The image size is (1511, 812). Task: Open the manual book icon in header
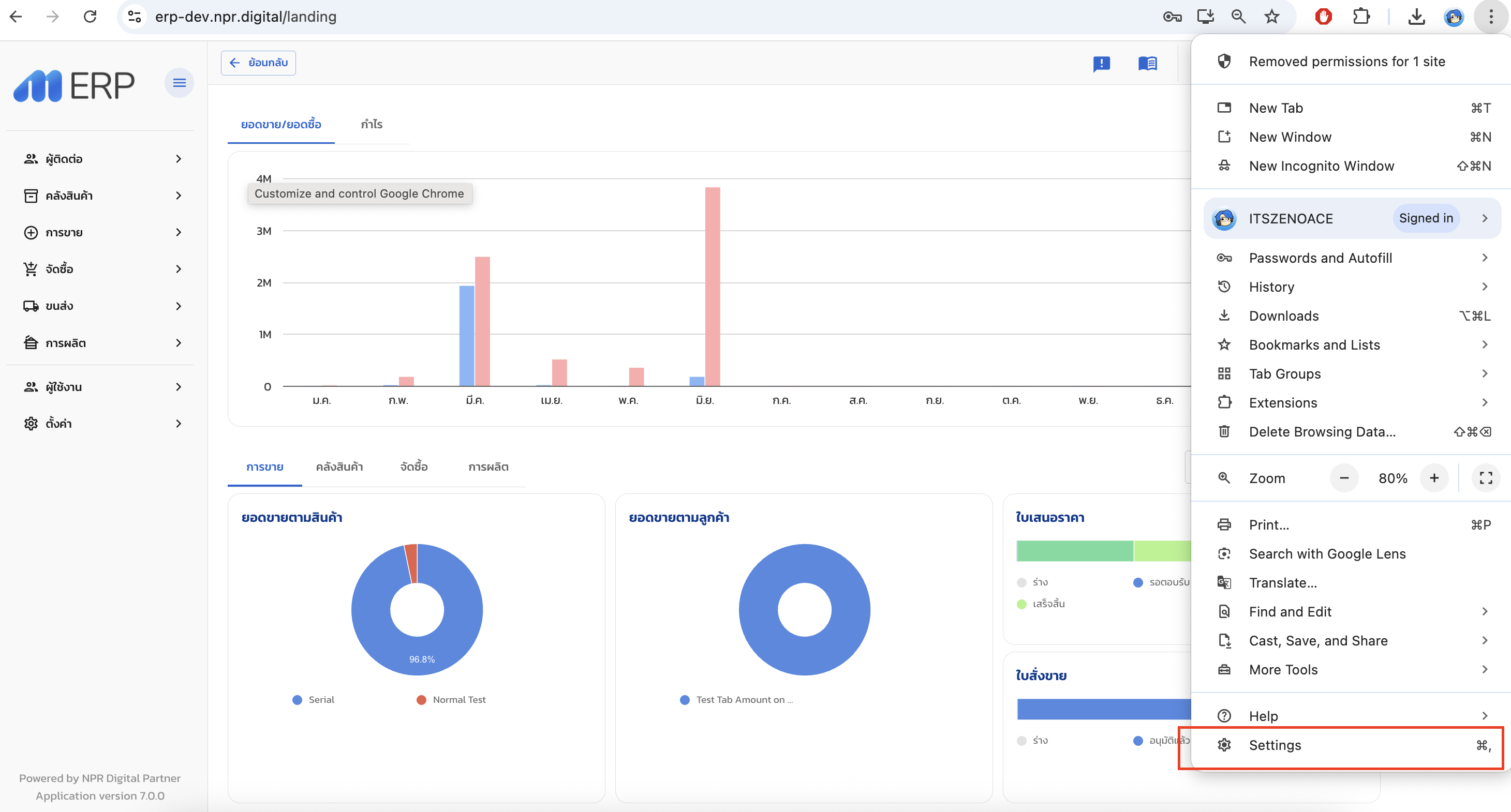coord(1147,63)
